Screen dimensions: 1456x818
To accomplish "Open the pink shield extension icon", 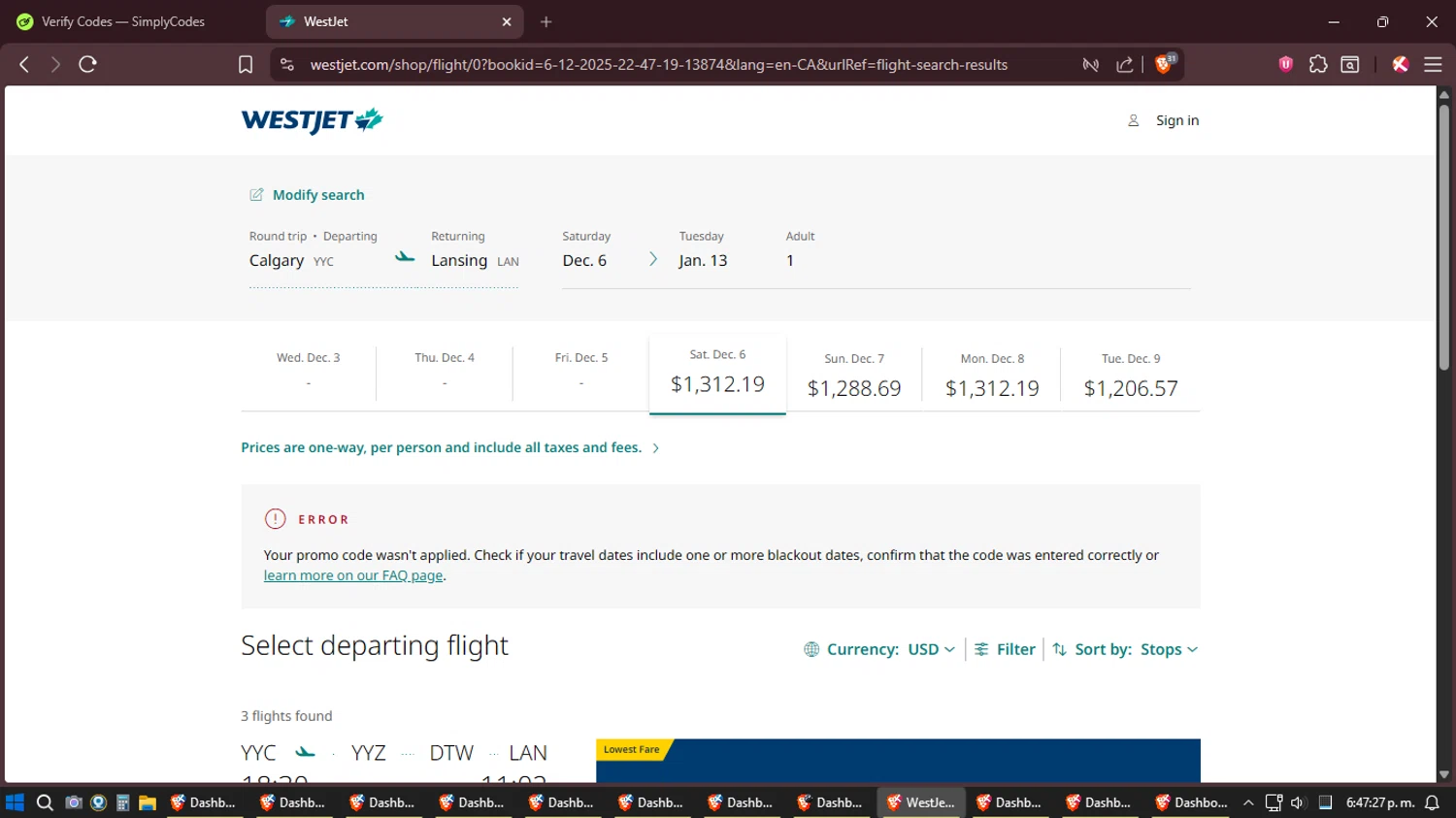I will click(x=1286, y=64).
